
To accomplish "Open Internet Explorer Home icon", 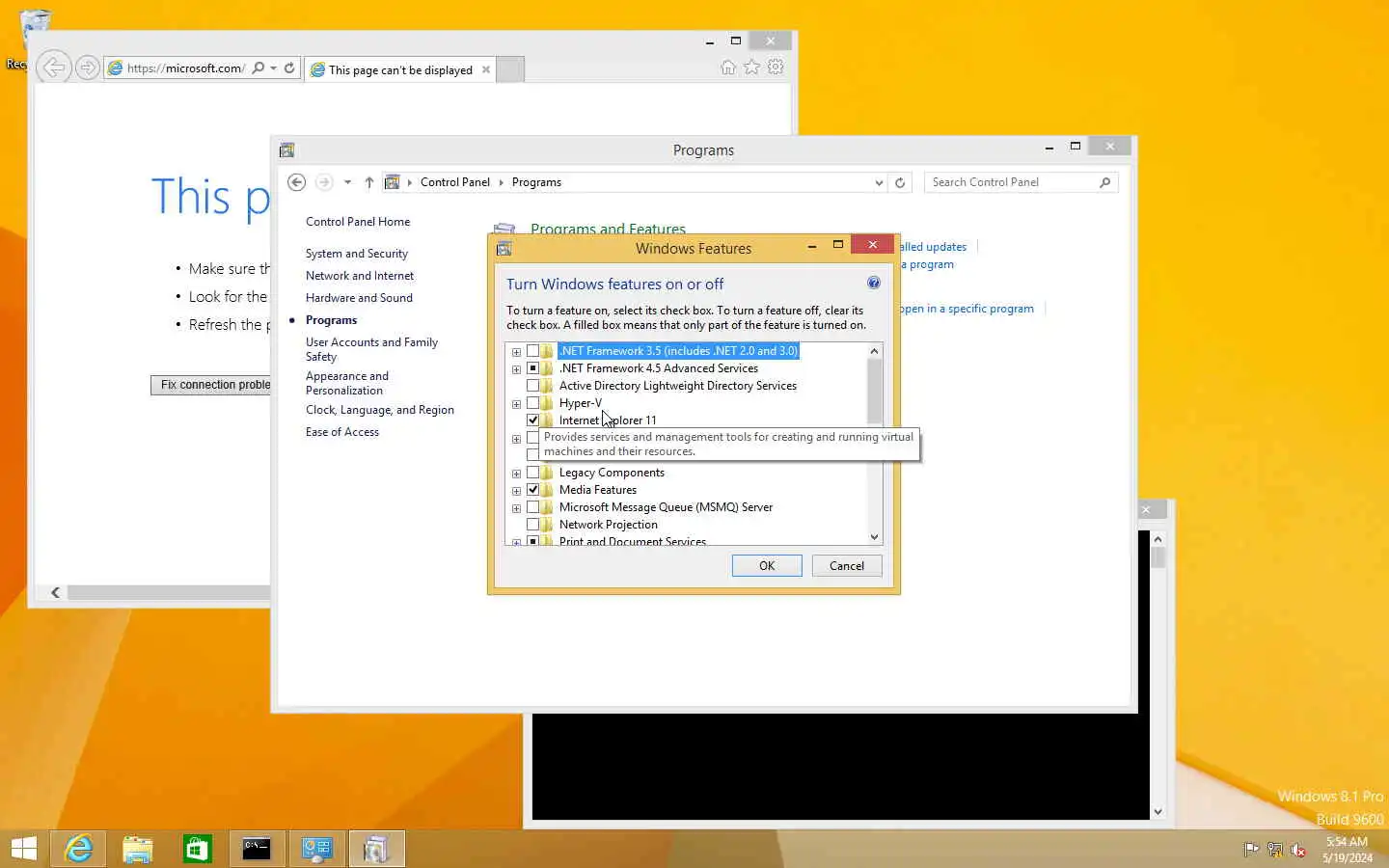I will pos(728,68).
